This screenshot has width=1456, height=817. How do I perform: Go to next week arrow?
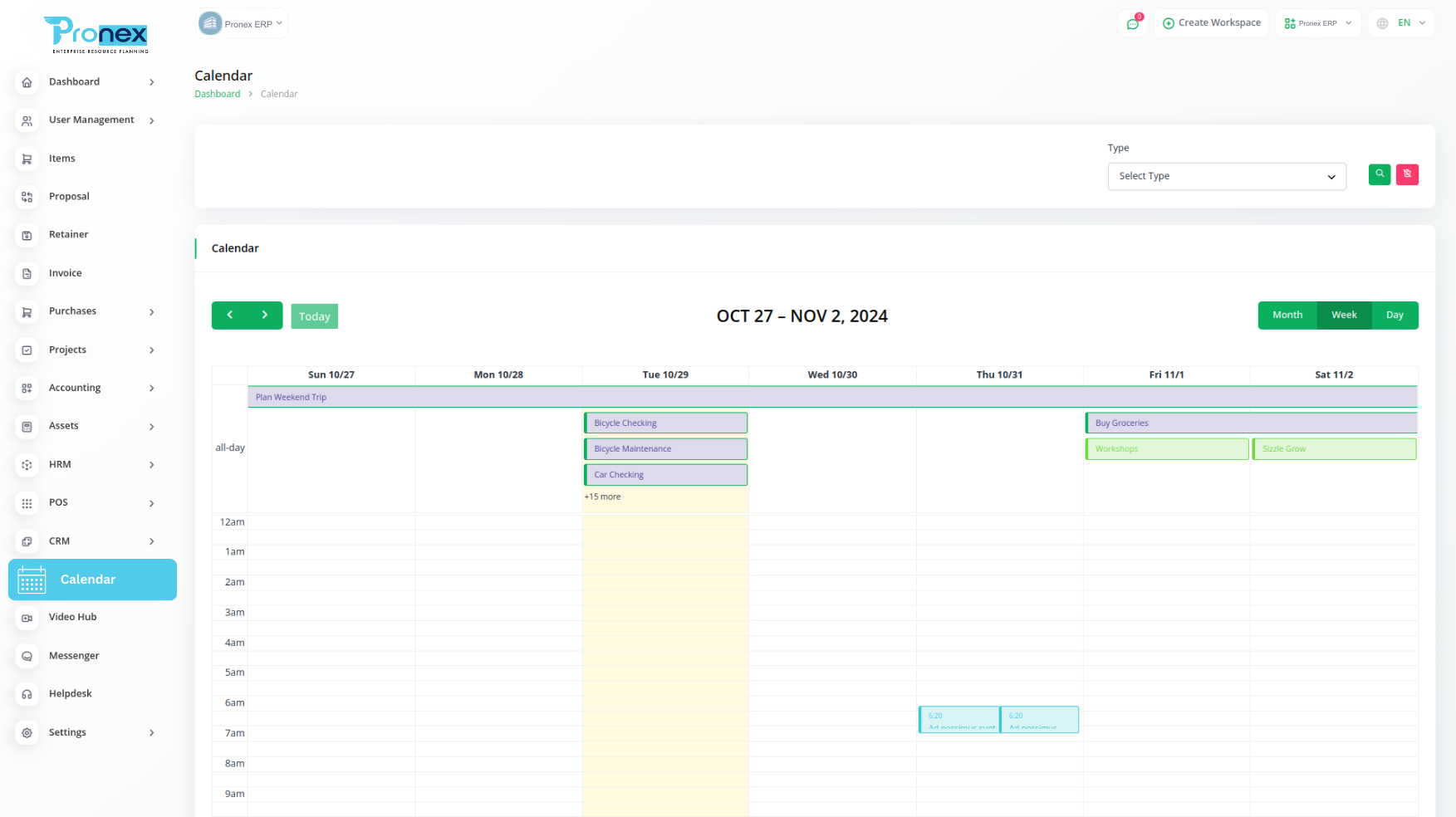tap(265, 316)
